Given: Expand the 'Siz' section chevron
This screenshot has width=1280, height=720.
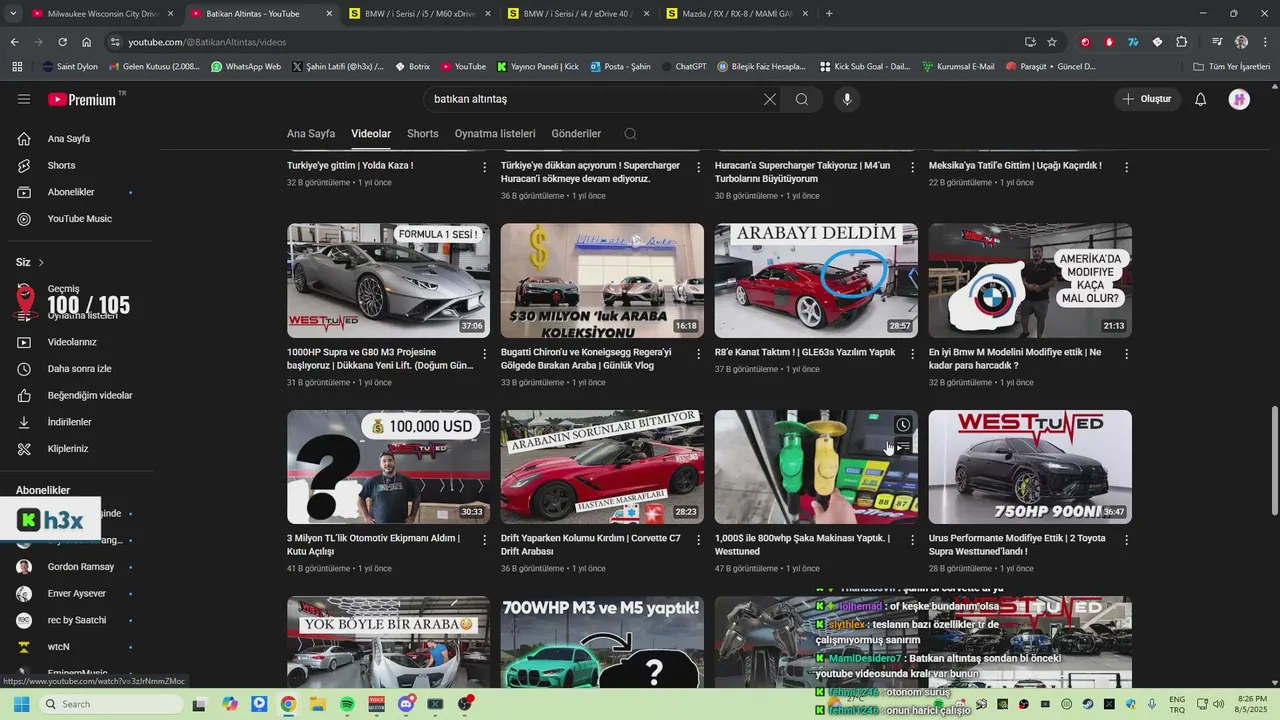Looking at the screenshot, I should (x=41, y=262).
